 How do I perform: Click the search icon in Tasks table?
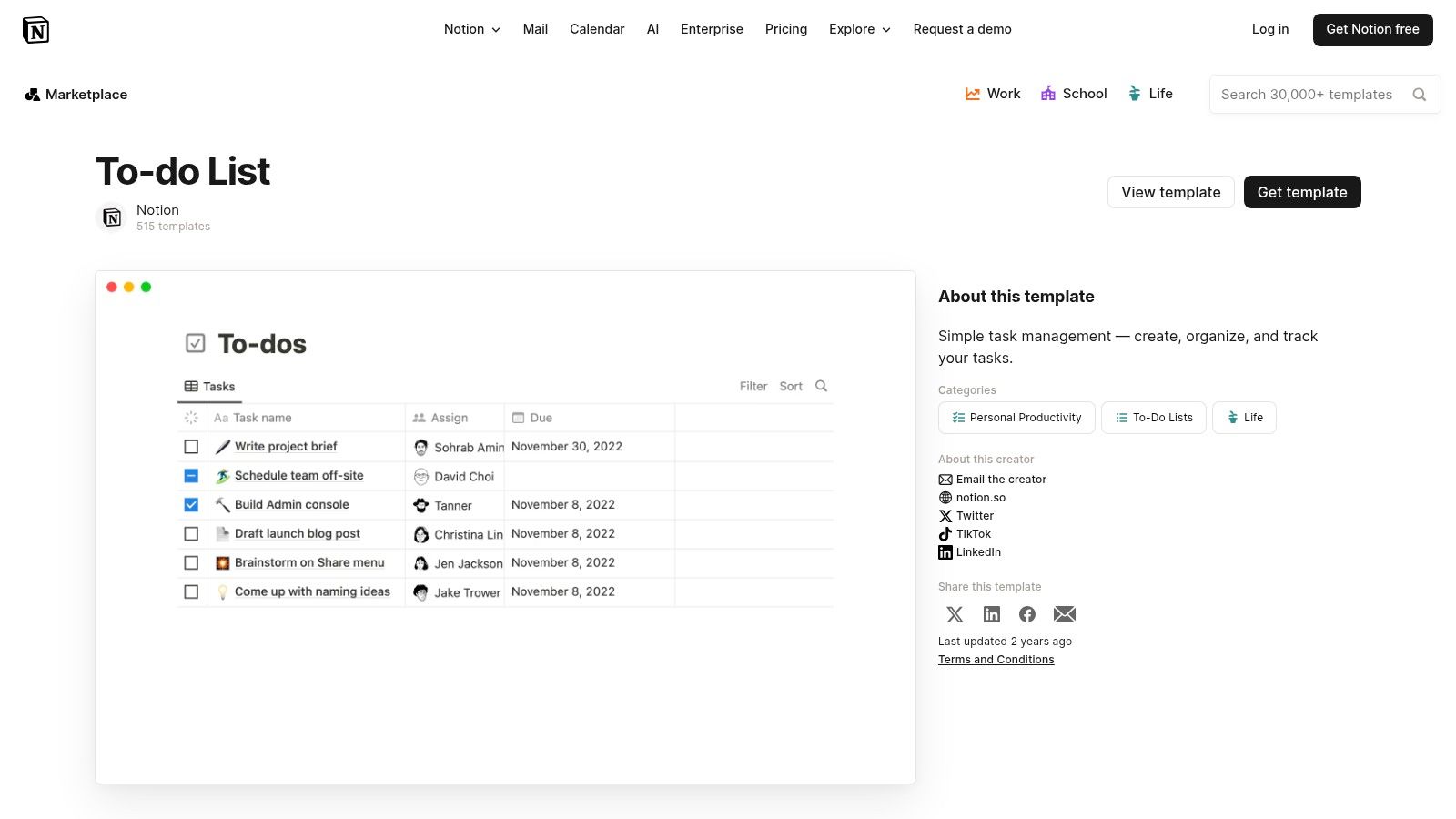pyautogui.click(x=821, y=386)
